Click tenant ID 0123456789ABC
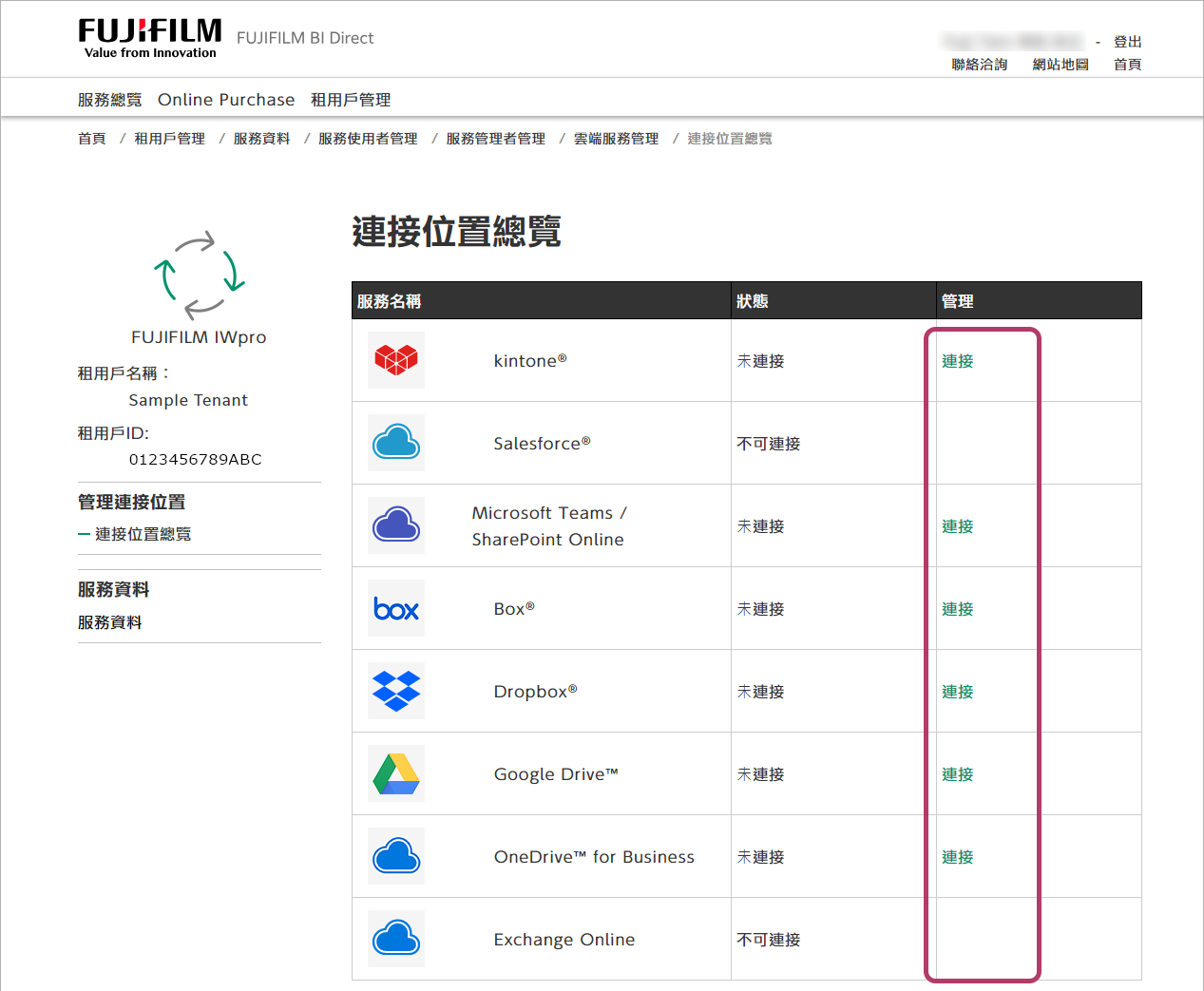 196,459
